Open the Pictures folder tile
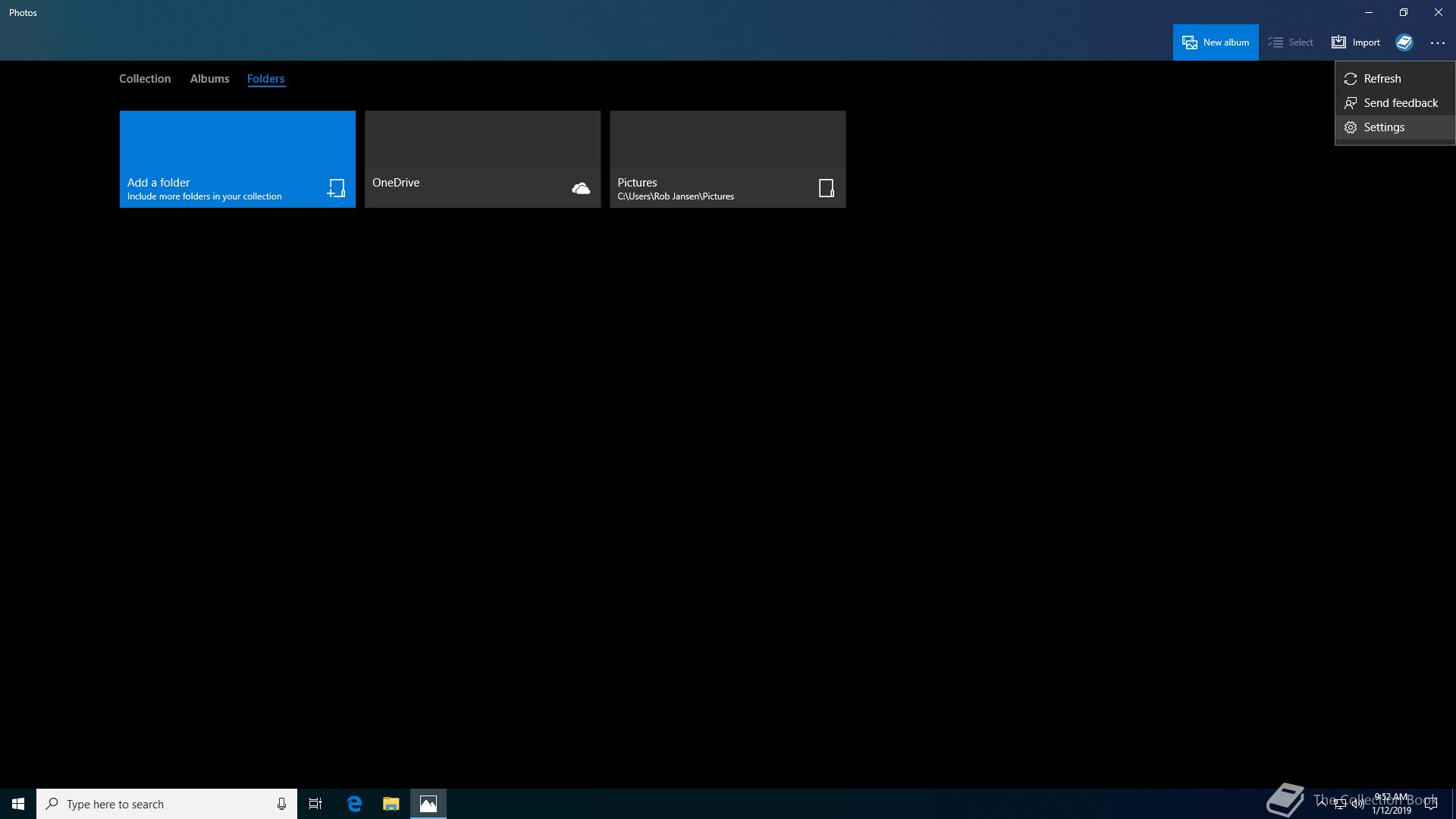This screenshot has height=819, width=1456. pyautogui.click(x=727, y=159)
